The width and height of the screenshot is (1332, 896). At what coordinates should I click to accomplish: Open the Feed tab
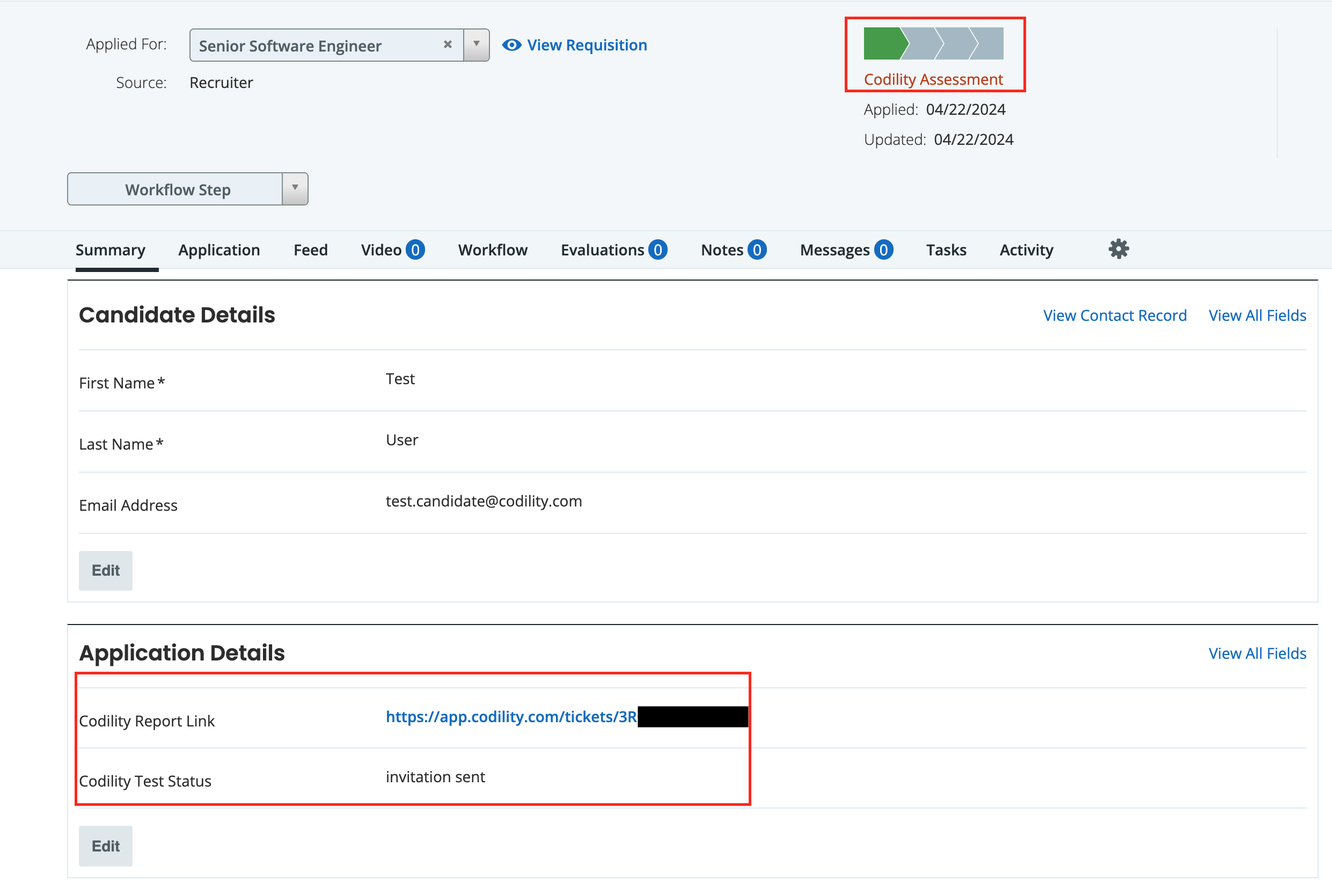click(310, 249)
